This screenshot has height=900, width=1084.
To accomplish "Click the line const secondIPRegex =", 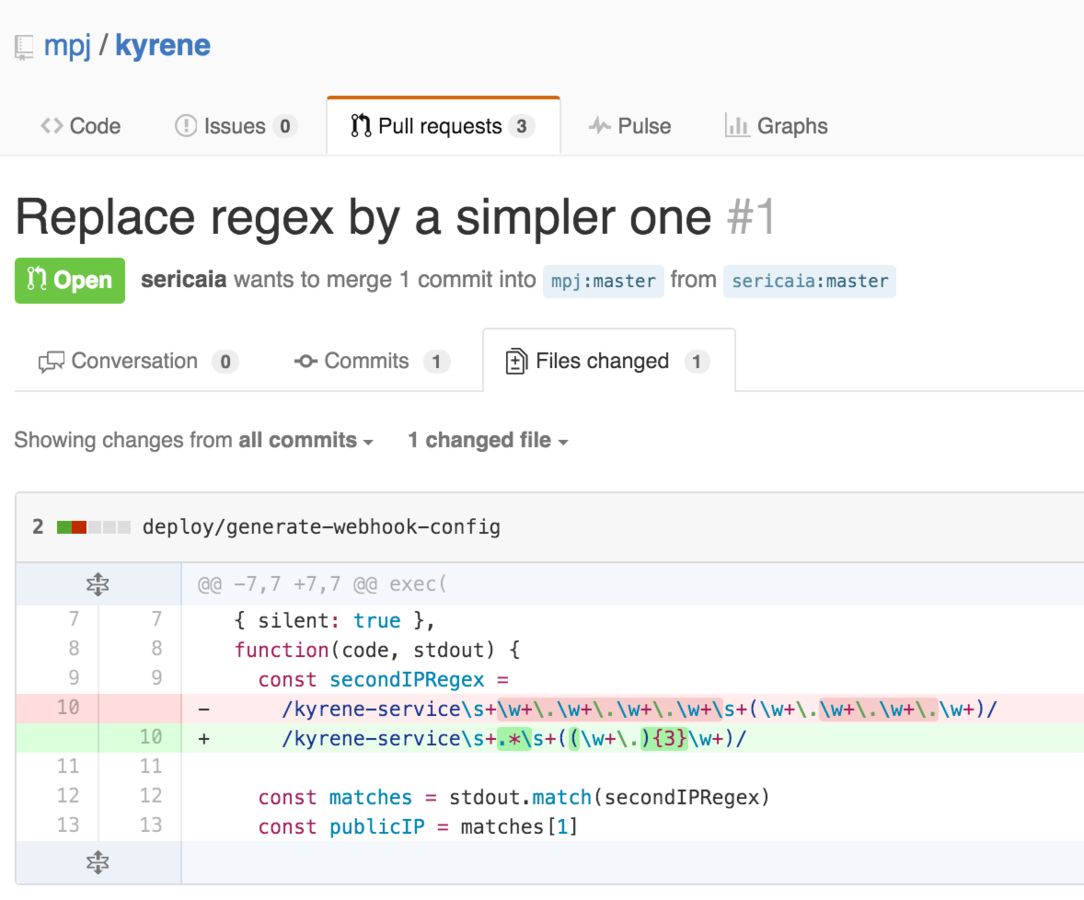I will 384,680.
